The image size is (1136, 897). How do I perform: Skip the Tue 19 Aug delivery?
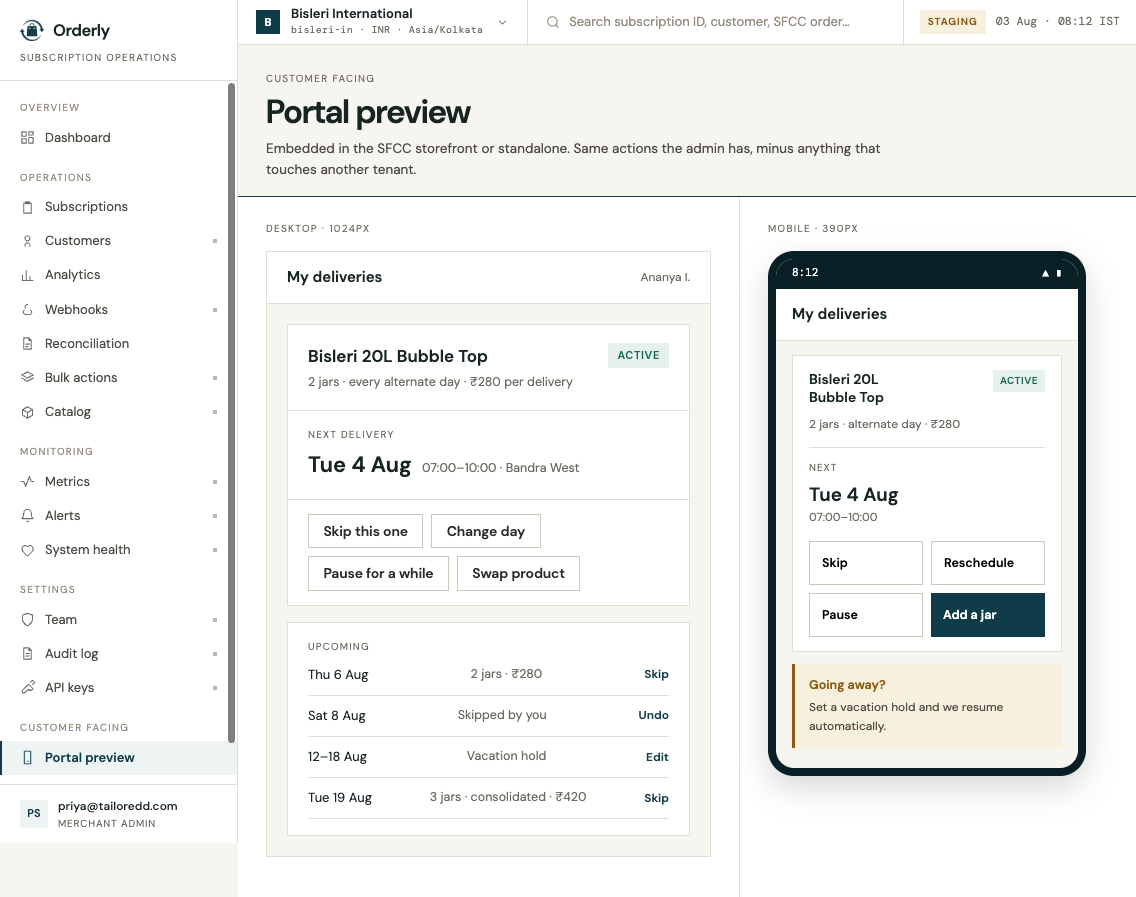(x=656, y=798)
